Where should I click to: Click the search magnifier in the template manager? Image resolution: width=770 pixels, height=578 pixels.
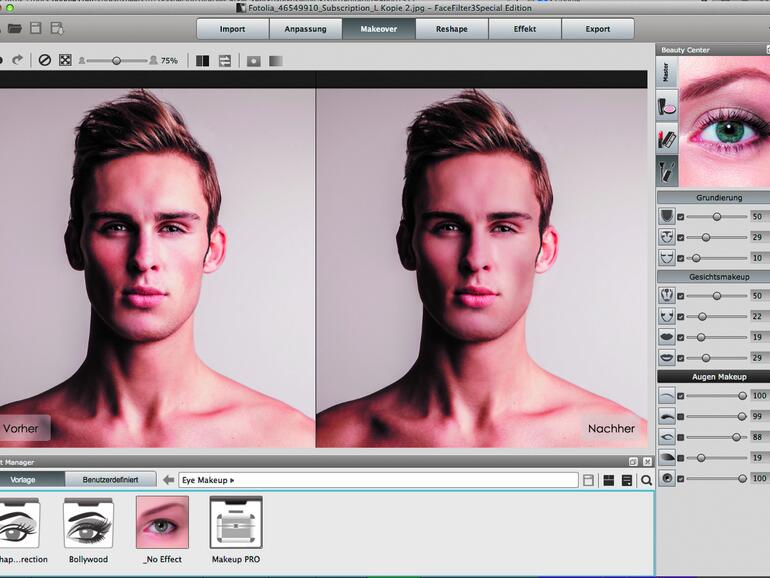pos(646,480)
